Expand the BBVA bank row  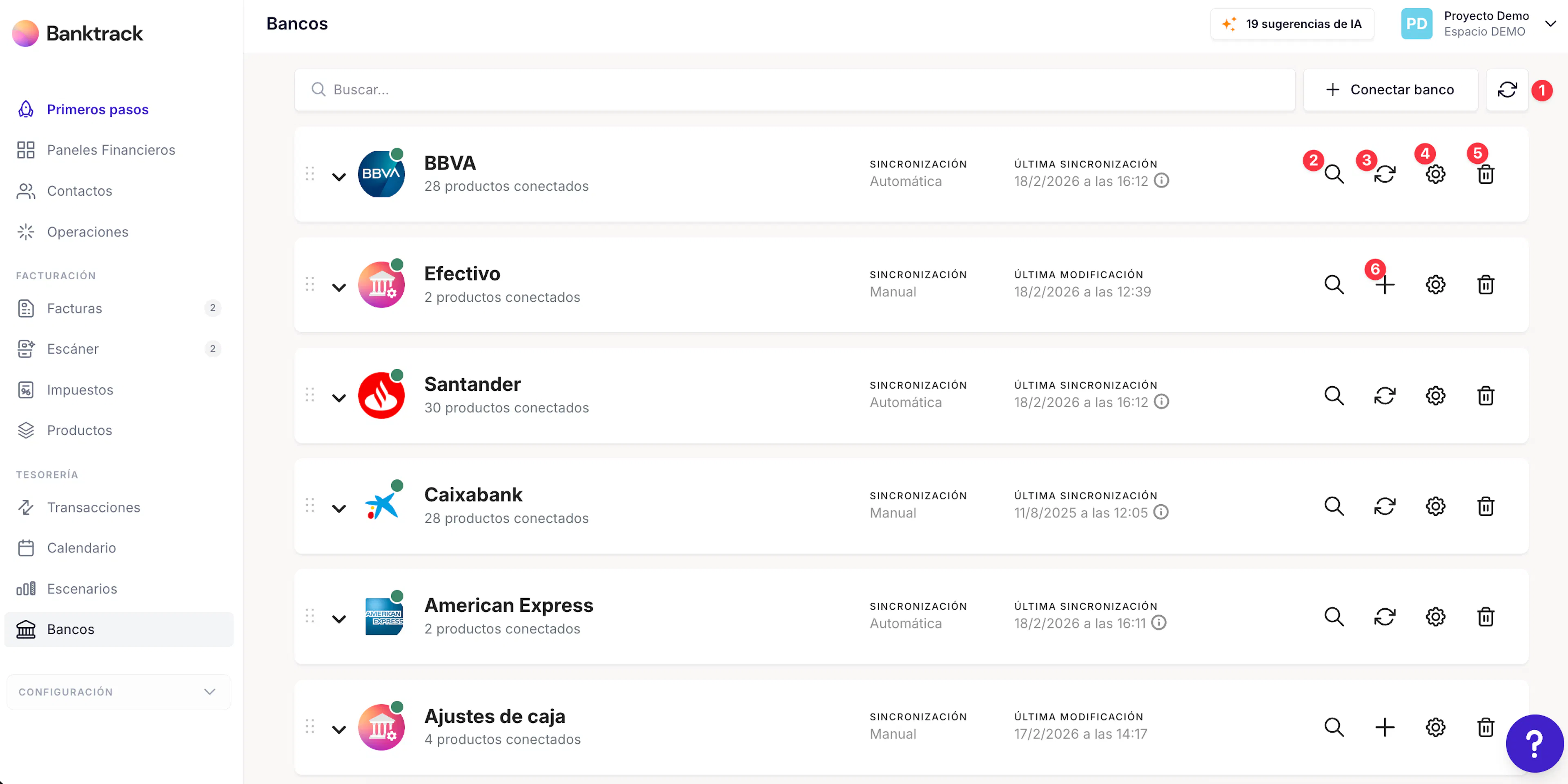pos(339,177)
